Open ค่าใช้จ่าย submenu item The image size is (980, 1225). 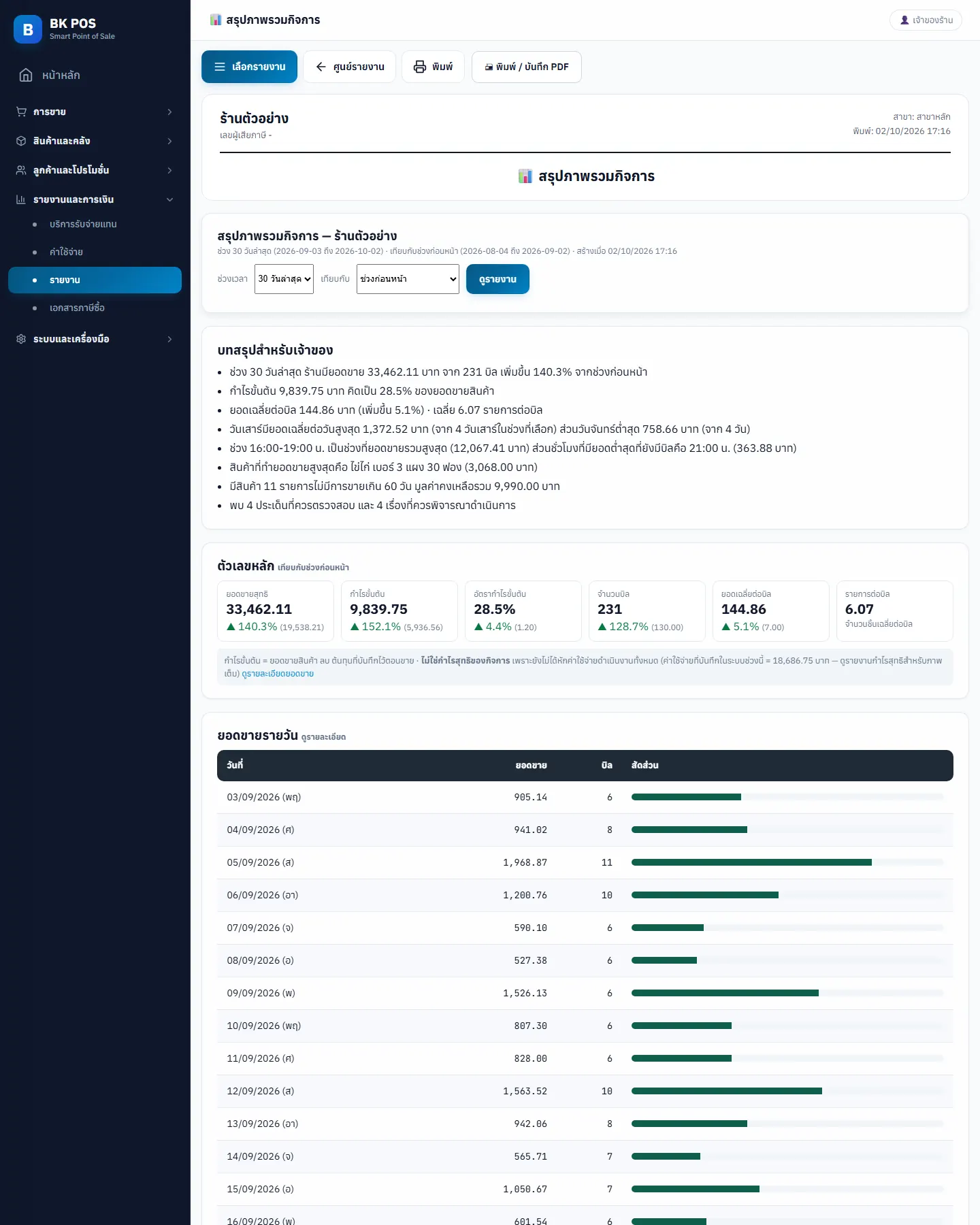(95, 252)
